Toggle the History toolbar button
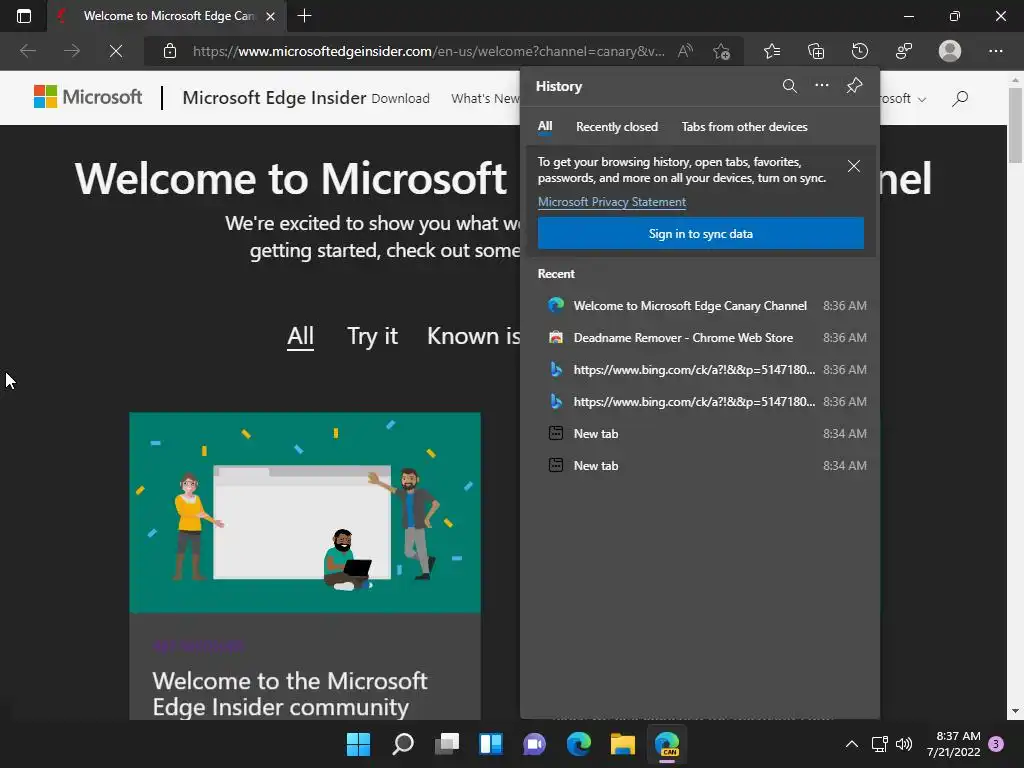Image resolution: width=1024 pixels, height=768 pixels. [860, 51]
